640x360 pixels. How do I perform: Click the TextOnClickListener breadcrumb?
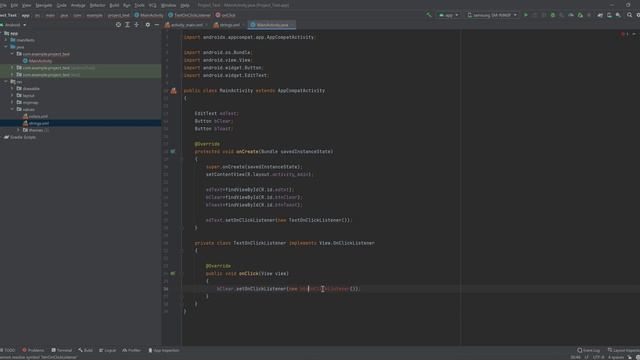(189, 15)
